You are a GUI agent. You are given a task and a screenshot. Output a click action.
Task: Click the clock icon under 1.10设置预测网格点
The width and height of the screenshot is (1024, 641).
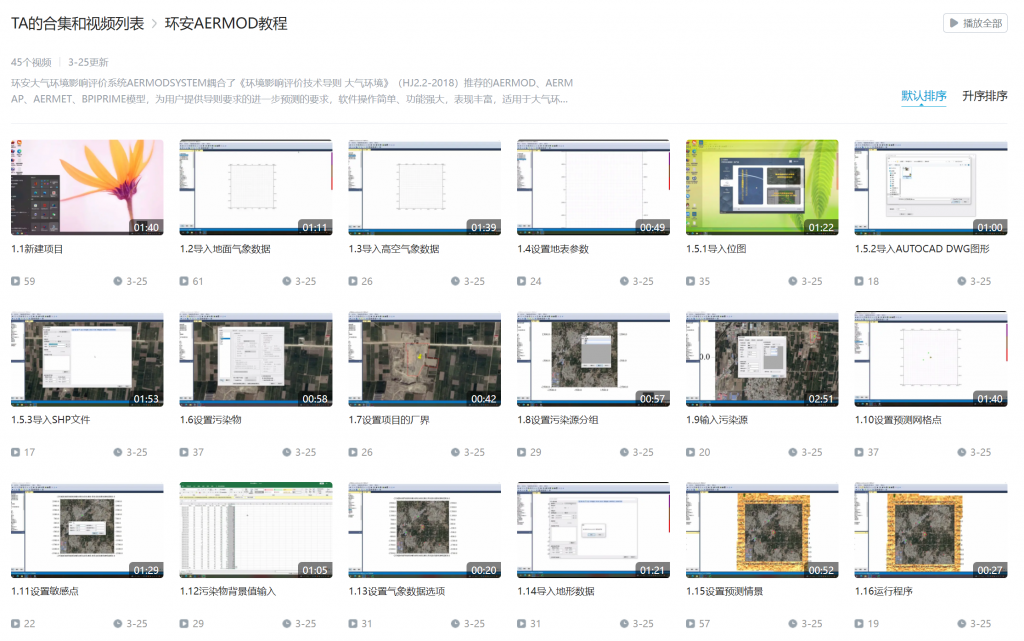pyautogui.click(x=963, y=453)
